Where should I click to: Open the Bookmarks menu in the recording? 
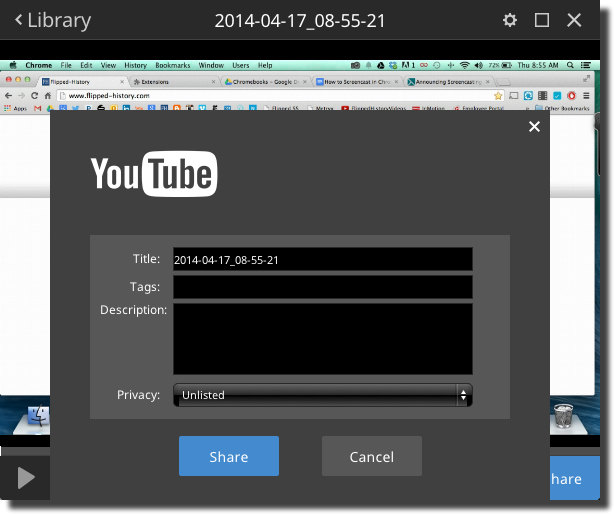point(173,65)
